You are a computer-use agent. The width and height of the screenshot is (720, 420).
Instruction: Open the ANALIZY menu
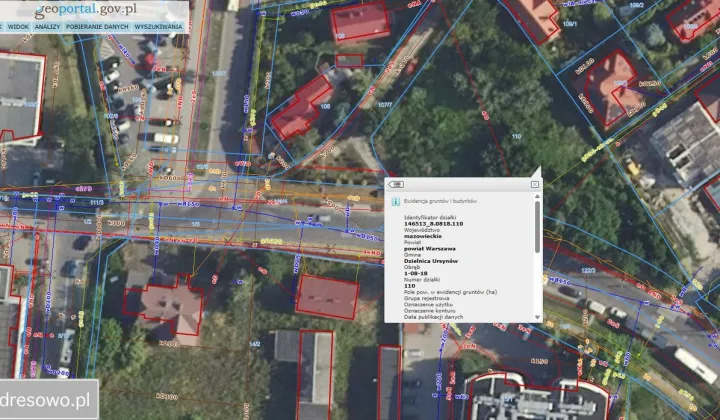pos(47,27)
